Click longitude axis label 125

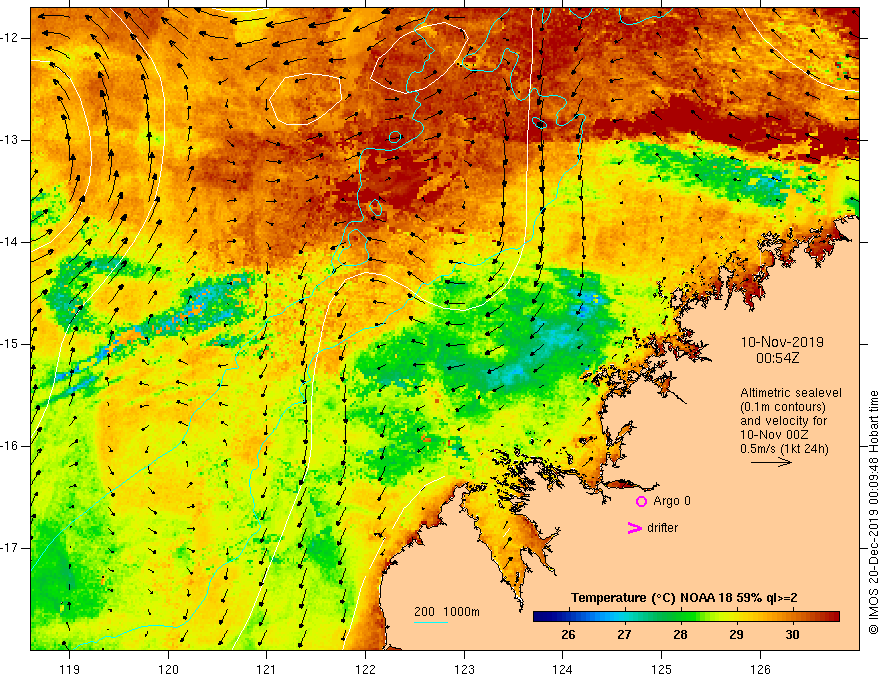(662, 669)
